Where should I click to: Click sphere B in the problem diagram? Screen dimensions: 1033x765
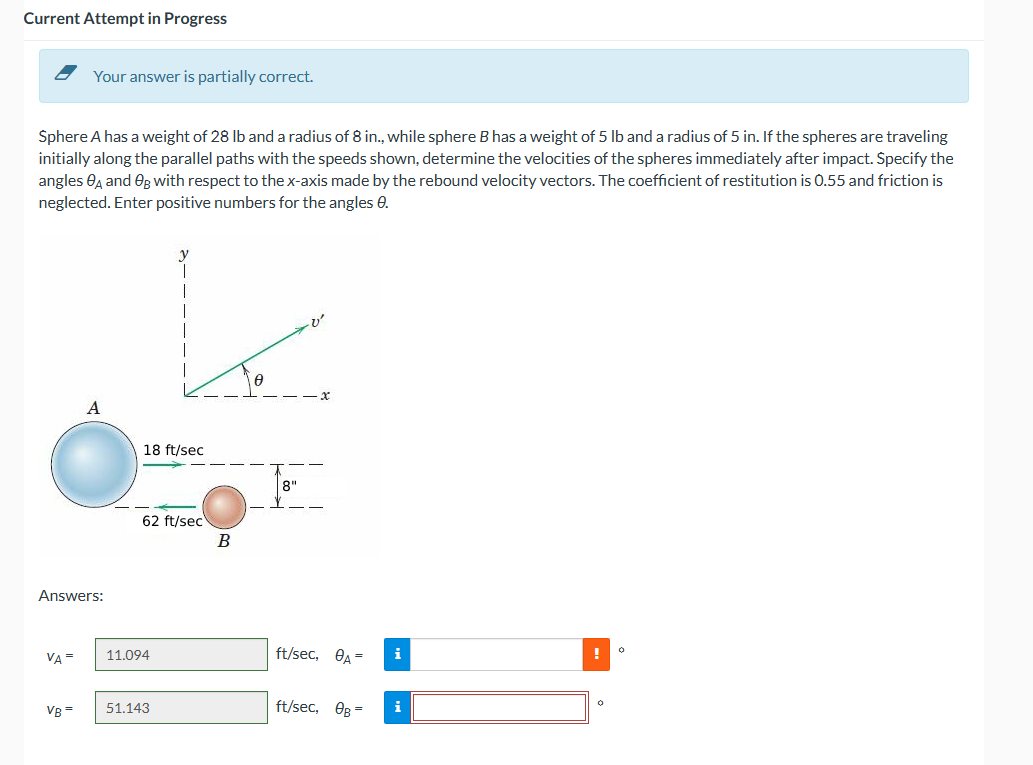point(226,506)
